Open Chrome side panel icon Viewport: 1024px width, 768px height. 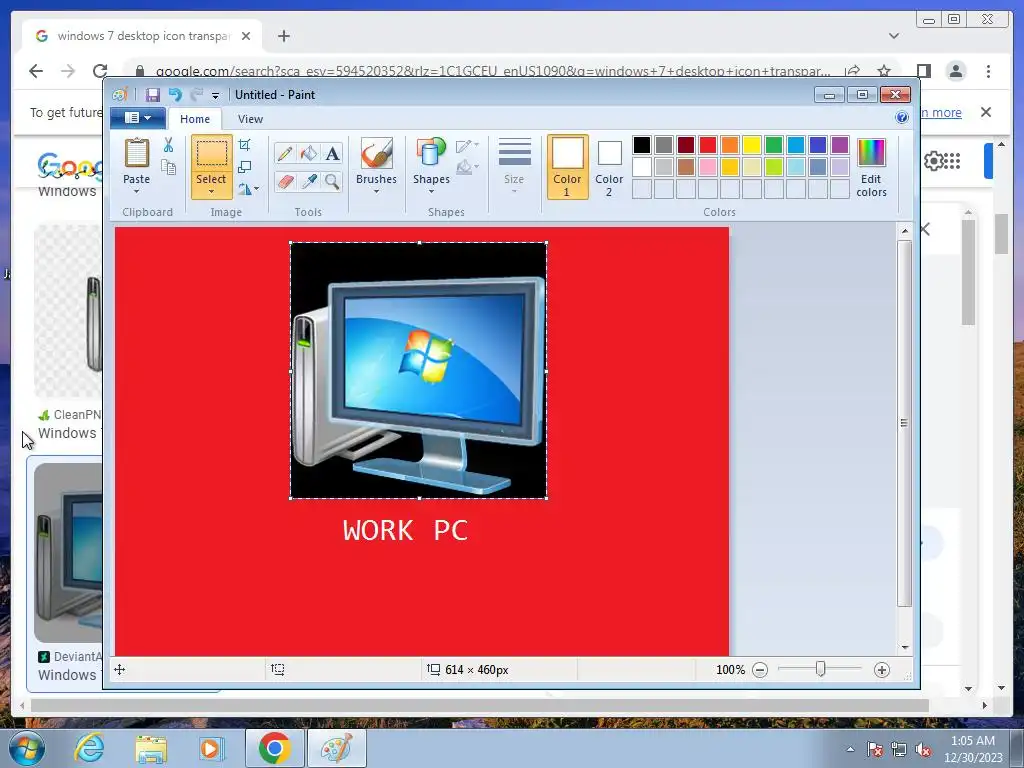click(923, 71)
